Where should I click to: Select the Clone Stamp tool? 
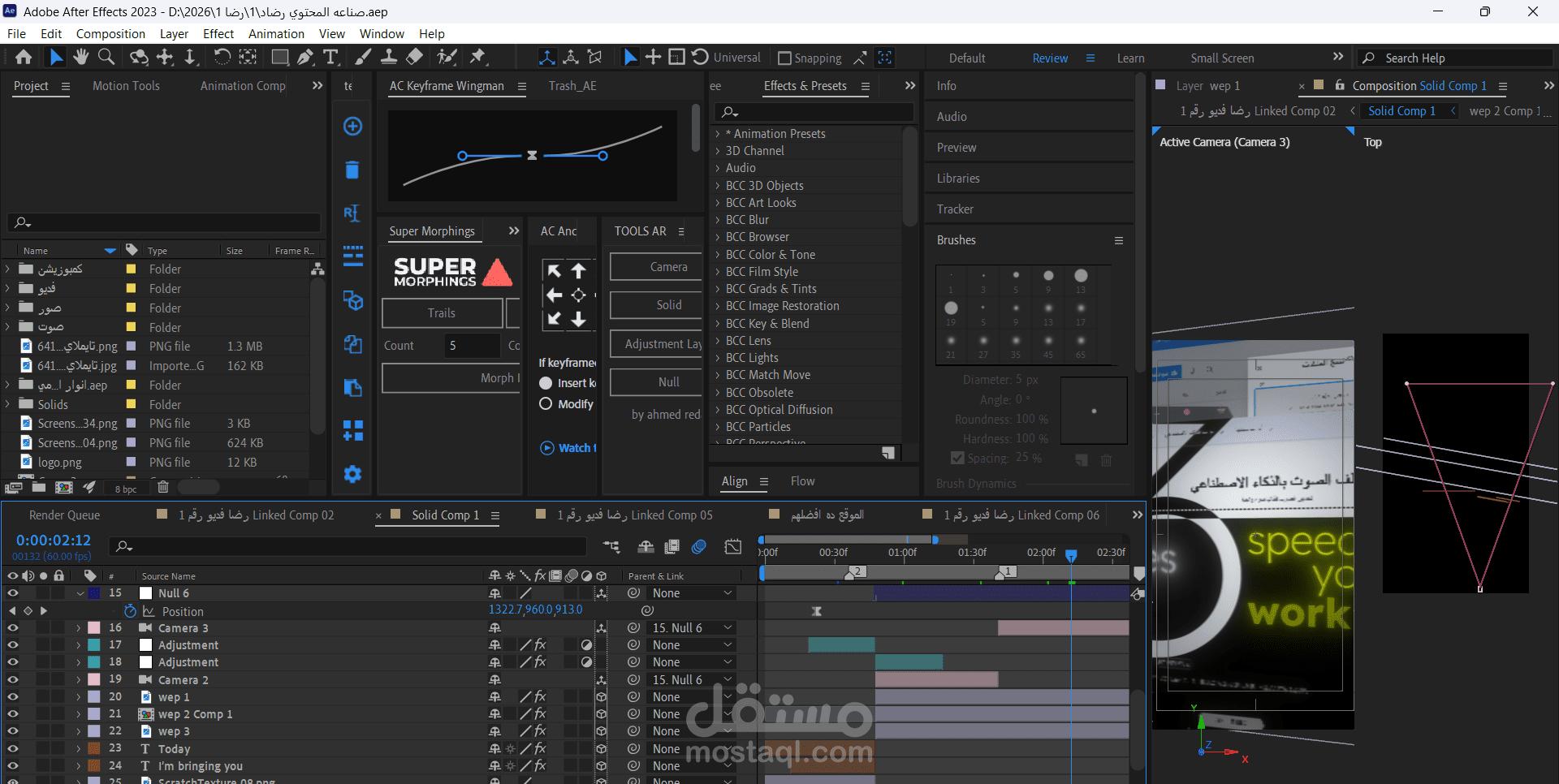[389, 57]
